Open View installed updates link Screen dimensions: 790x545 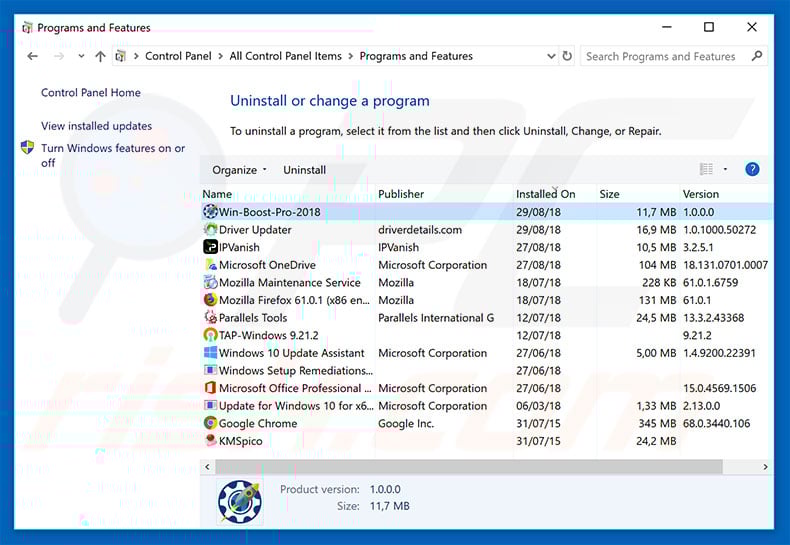[x=96, y=126]
